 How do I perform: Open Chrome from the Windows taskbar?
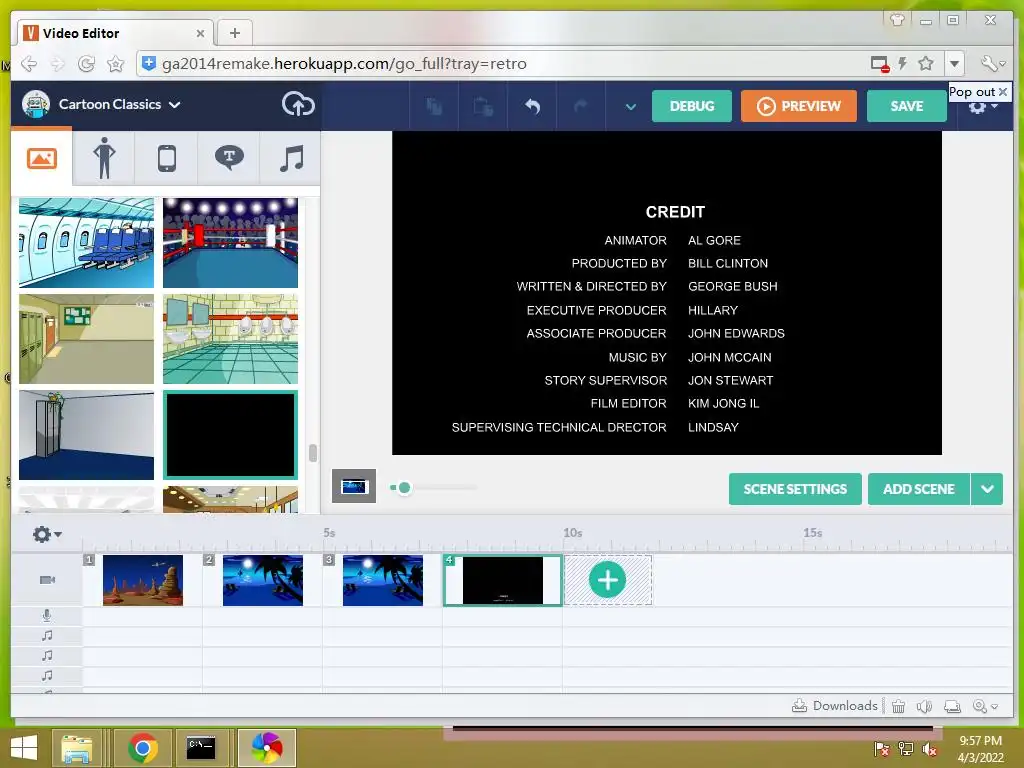coord(142,748)
